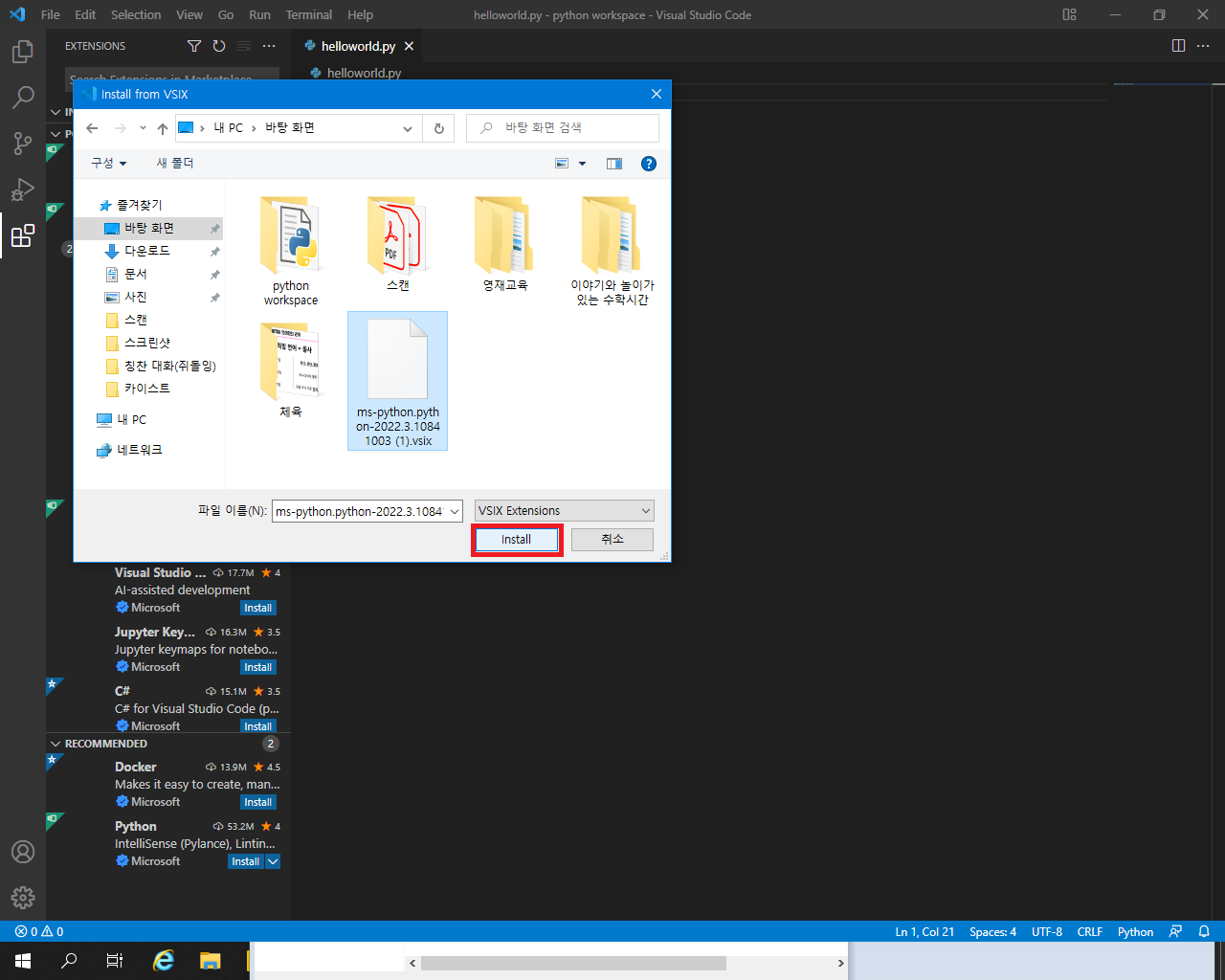
Task: Open the Selection menu
Action: pos(136,14)
